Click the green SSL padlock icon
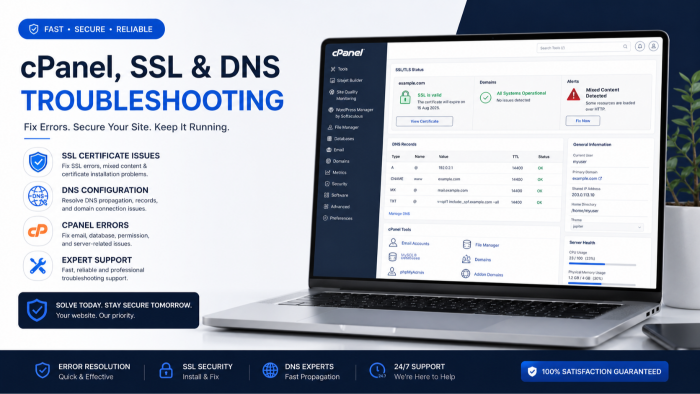Screen dimensions: 700x394 tap(405, 97)
